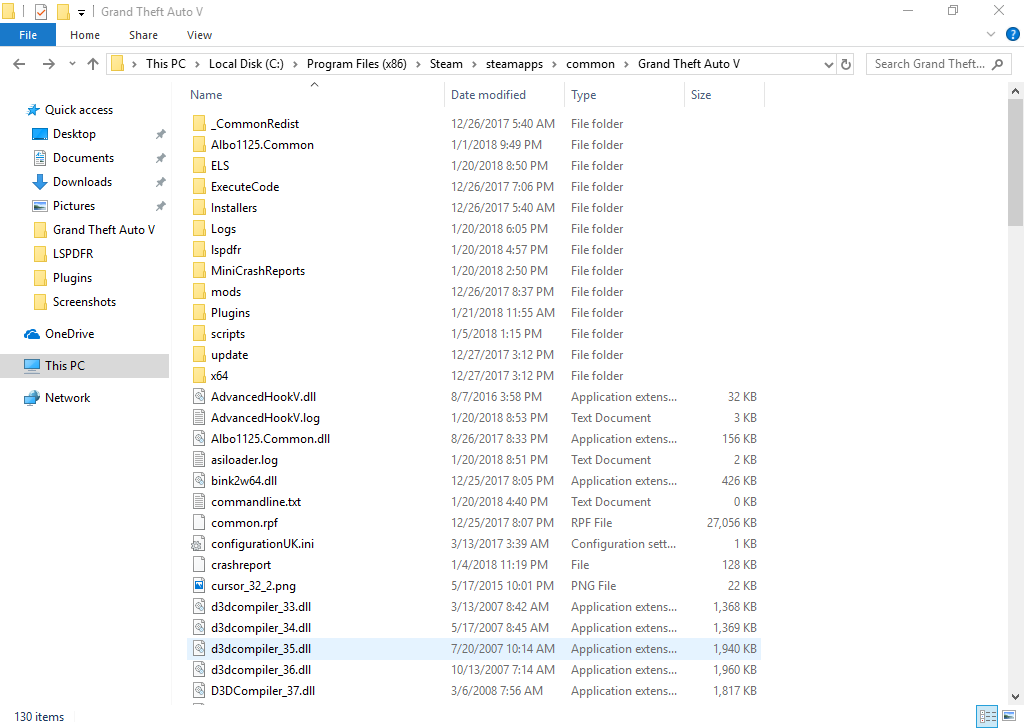Select the lspdfr folder icon
The width and height of the screenshot is (1024, 728).
199,249
